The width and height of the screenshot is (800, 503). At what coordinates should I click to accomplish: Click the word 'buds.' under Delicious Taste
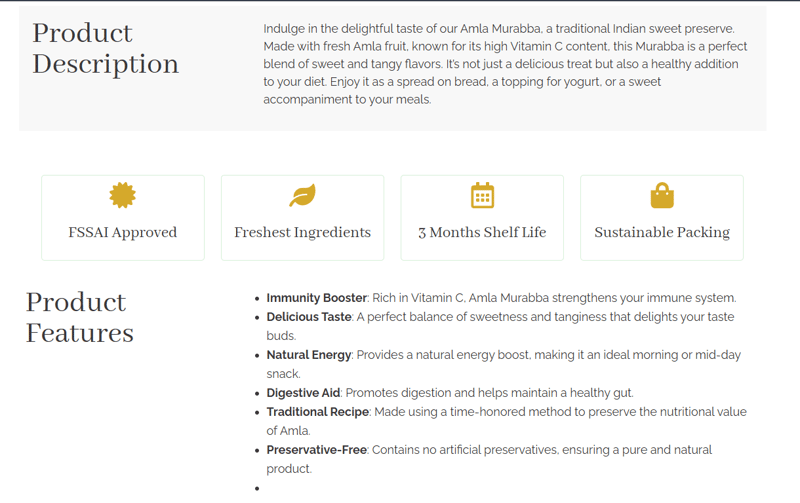tap(281, 336)
